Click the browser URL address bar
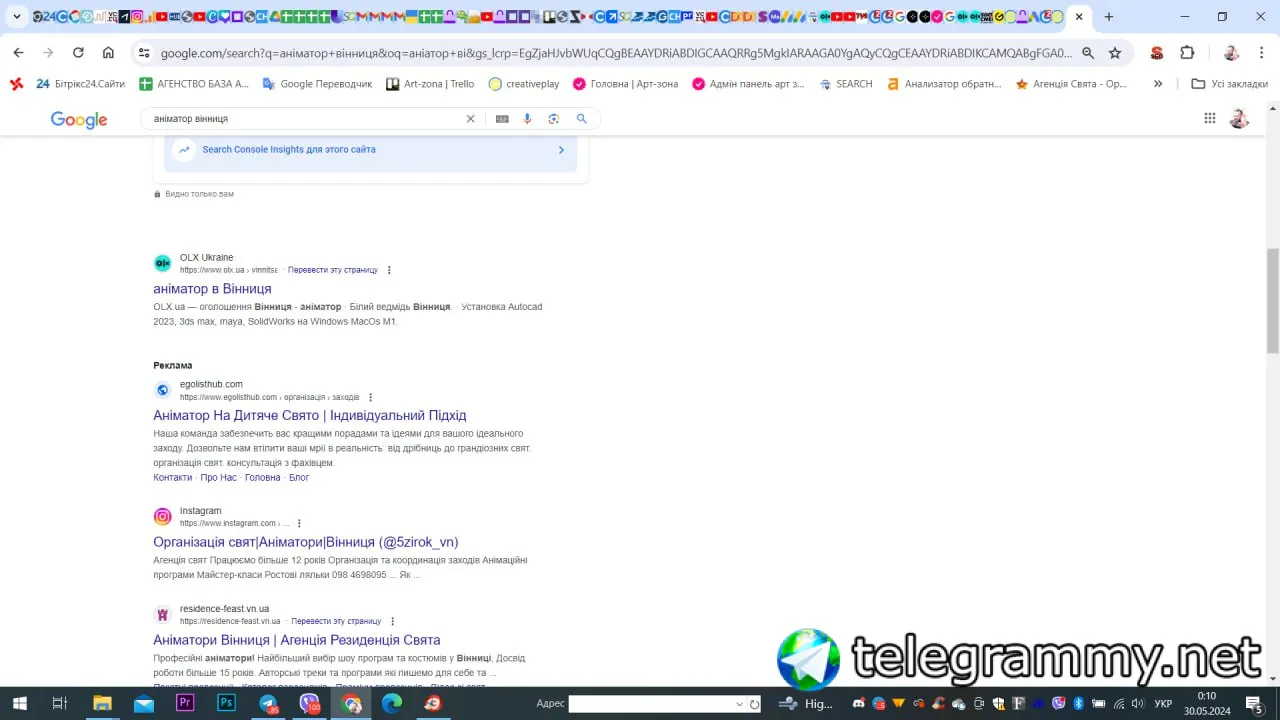Viewport: 1280px width, 720px height. pyautogui.click(x=616, y=53)
